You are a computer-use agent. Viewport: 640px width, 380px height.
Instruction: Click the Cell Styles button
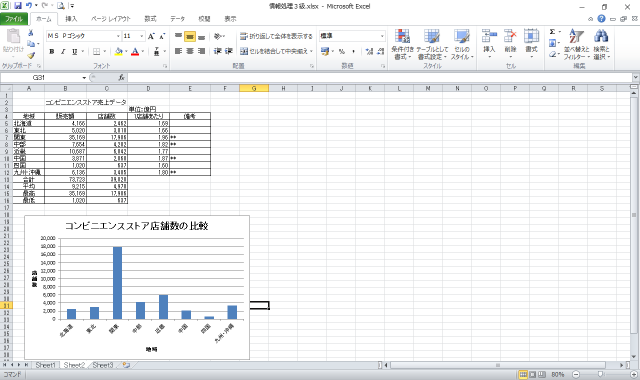pyautogui.click(x=462, y=45)
